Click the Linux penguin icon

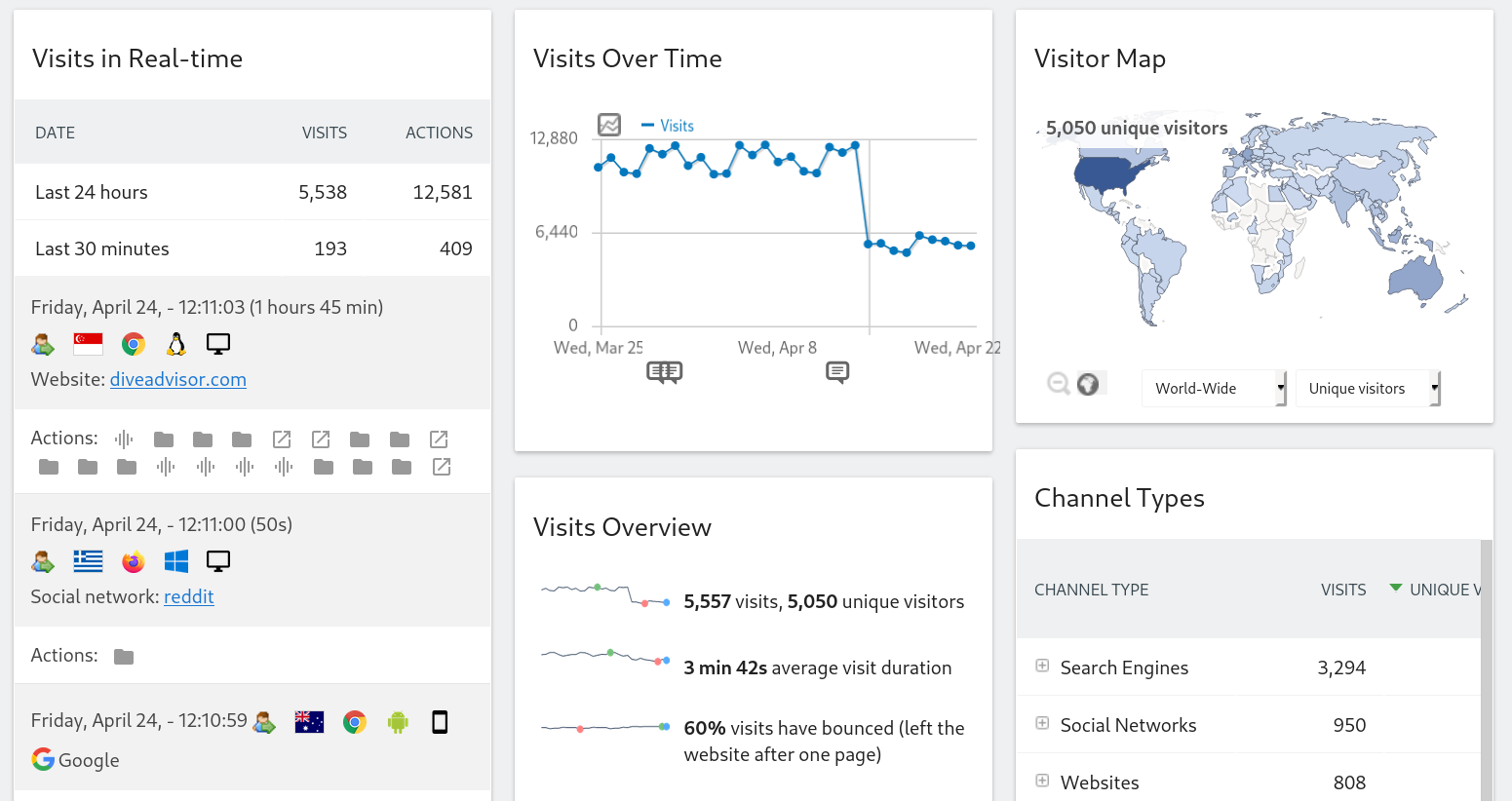pos(176,344)
